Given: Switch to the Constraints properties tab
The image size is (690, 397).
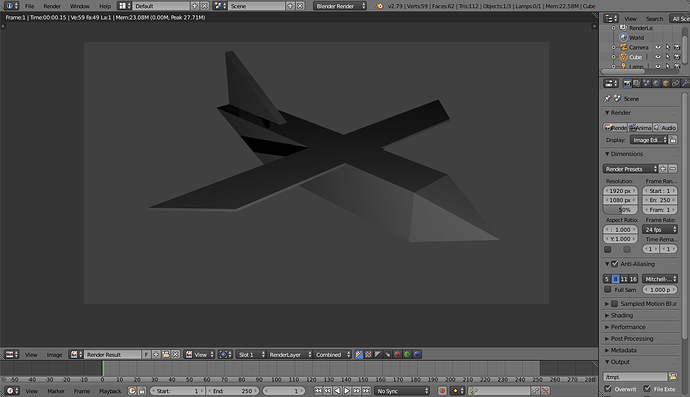Looking at the screenshot, I should (675, 83).
